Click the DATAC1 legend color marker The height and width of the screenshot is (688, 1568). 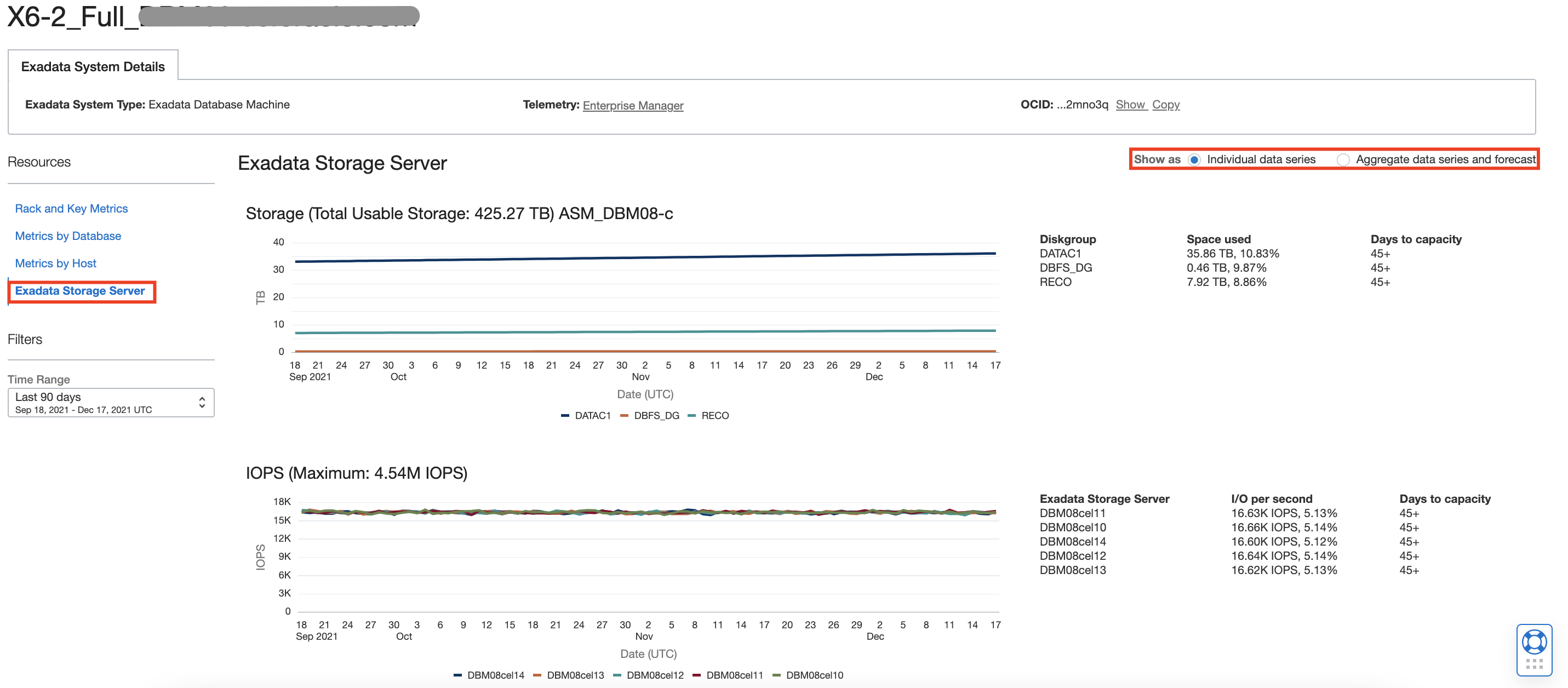pos(565,416)
